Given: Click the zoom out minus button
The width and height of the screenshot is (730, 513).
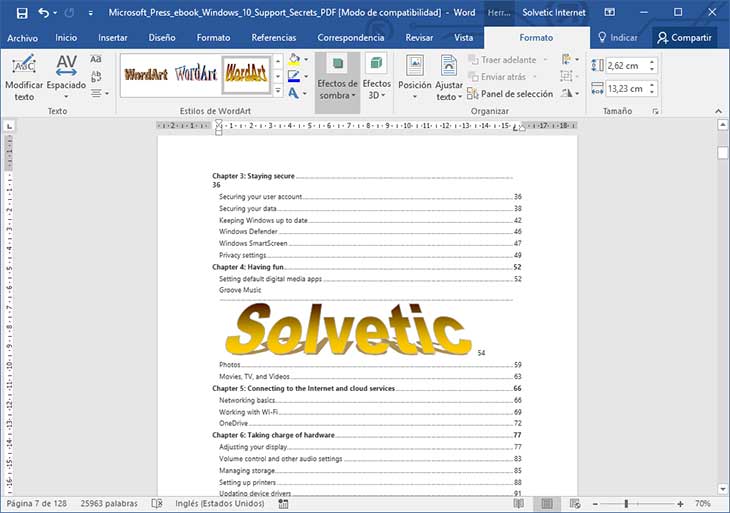Looking at the screenshot, I should (595, 504).
